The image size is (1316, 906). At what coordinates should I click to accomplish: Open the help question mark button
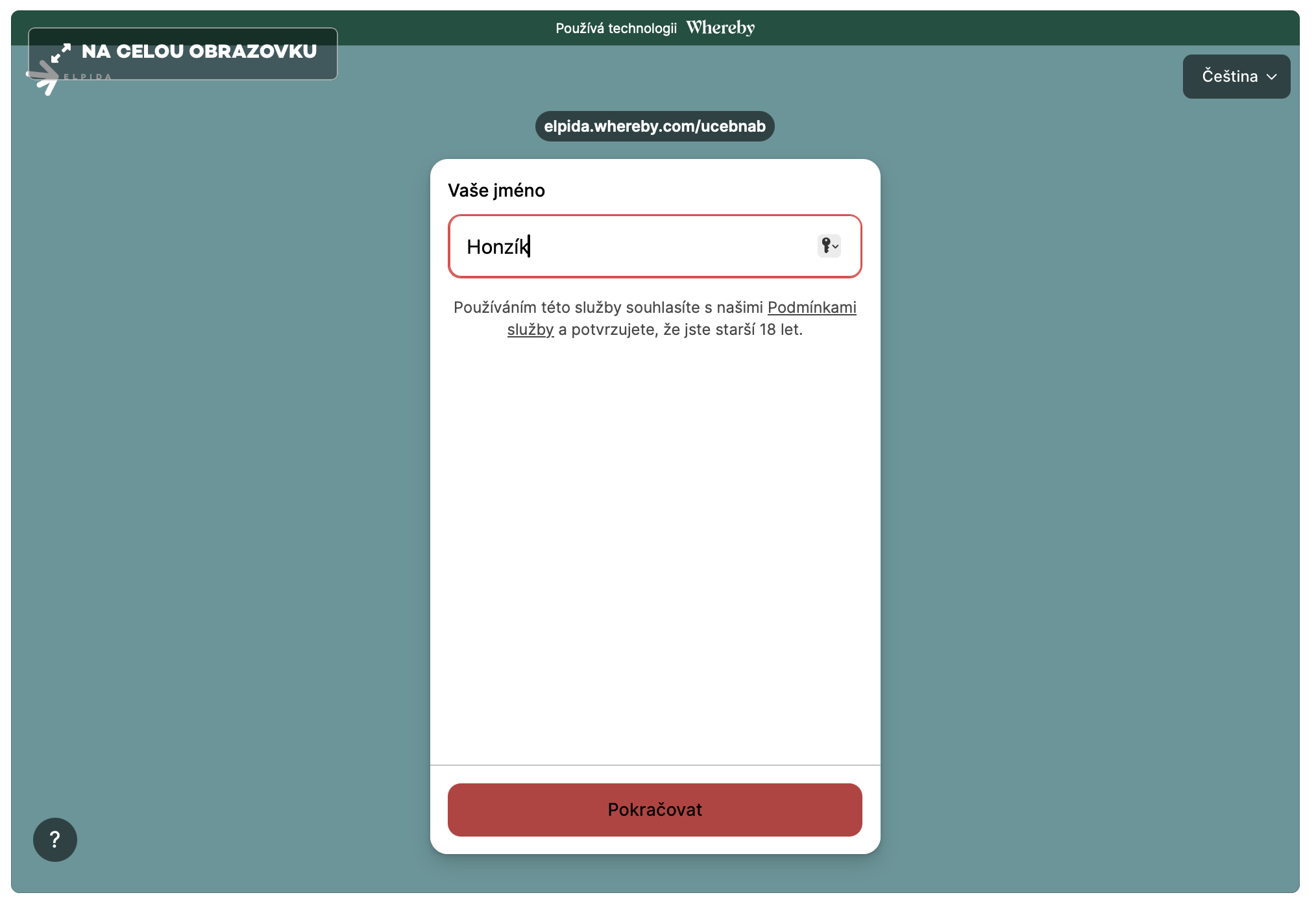[55, 839]
